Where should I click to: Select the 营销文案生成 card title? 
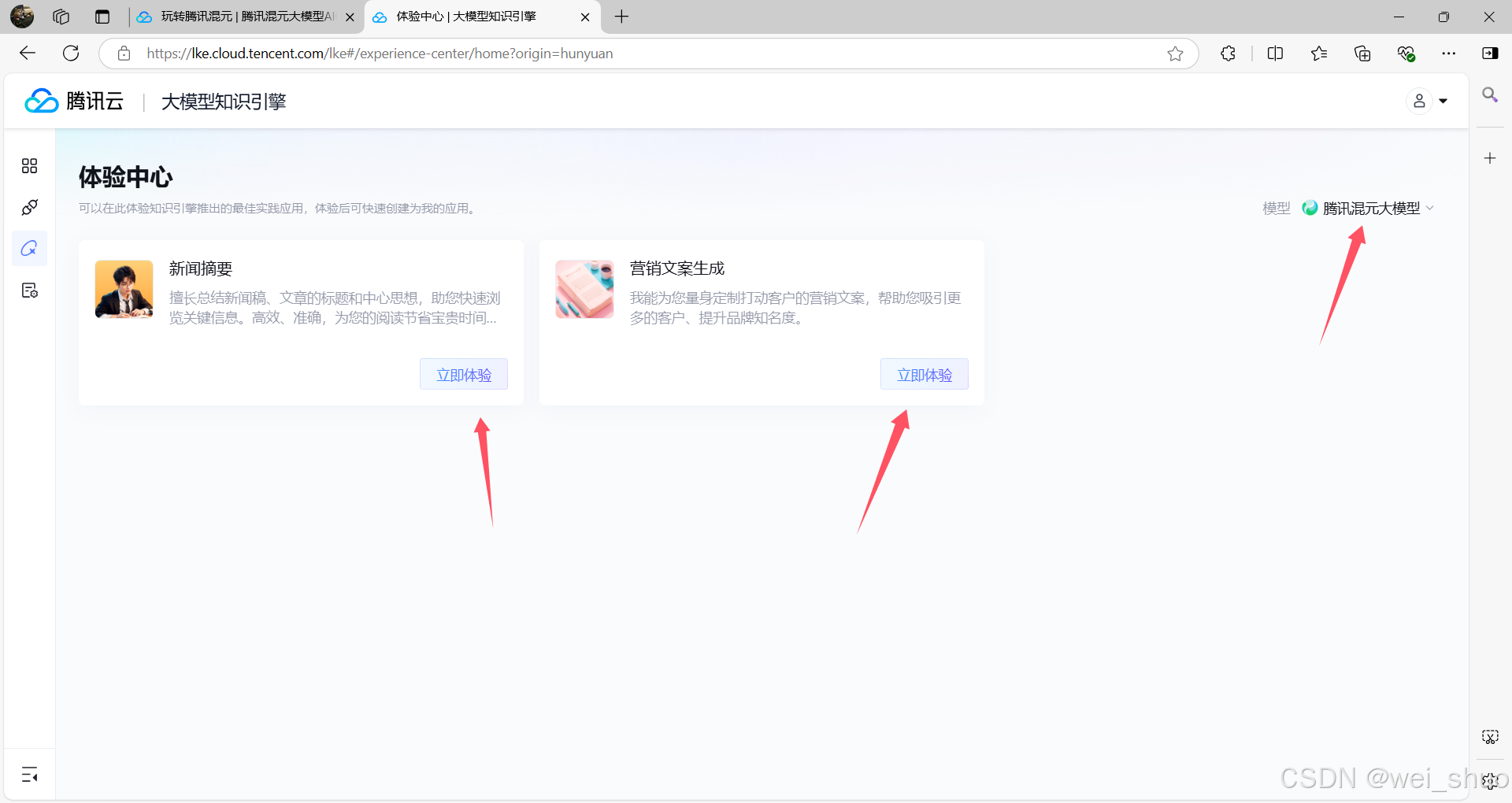pos(677,268)
